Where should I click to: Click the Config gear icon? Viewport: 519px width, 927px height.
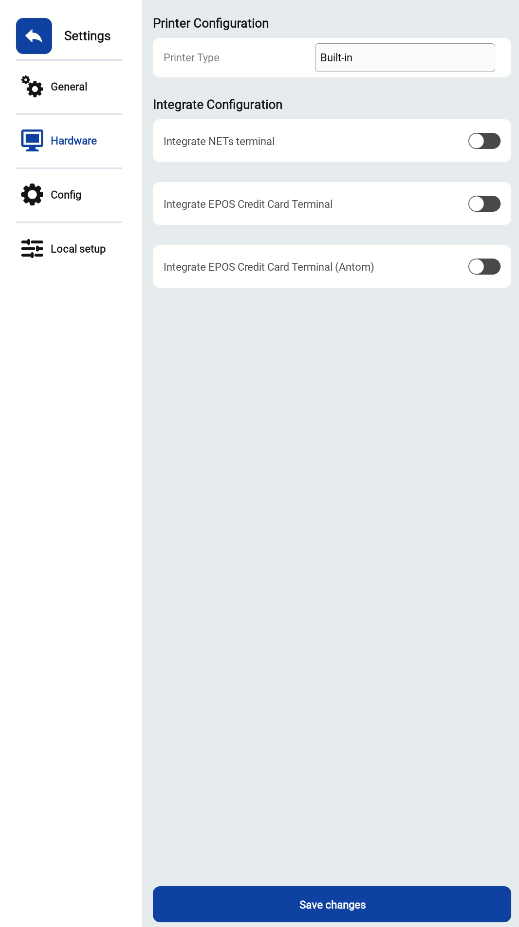(x=32, y=195)
